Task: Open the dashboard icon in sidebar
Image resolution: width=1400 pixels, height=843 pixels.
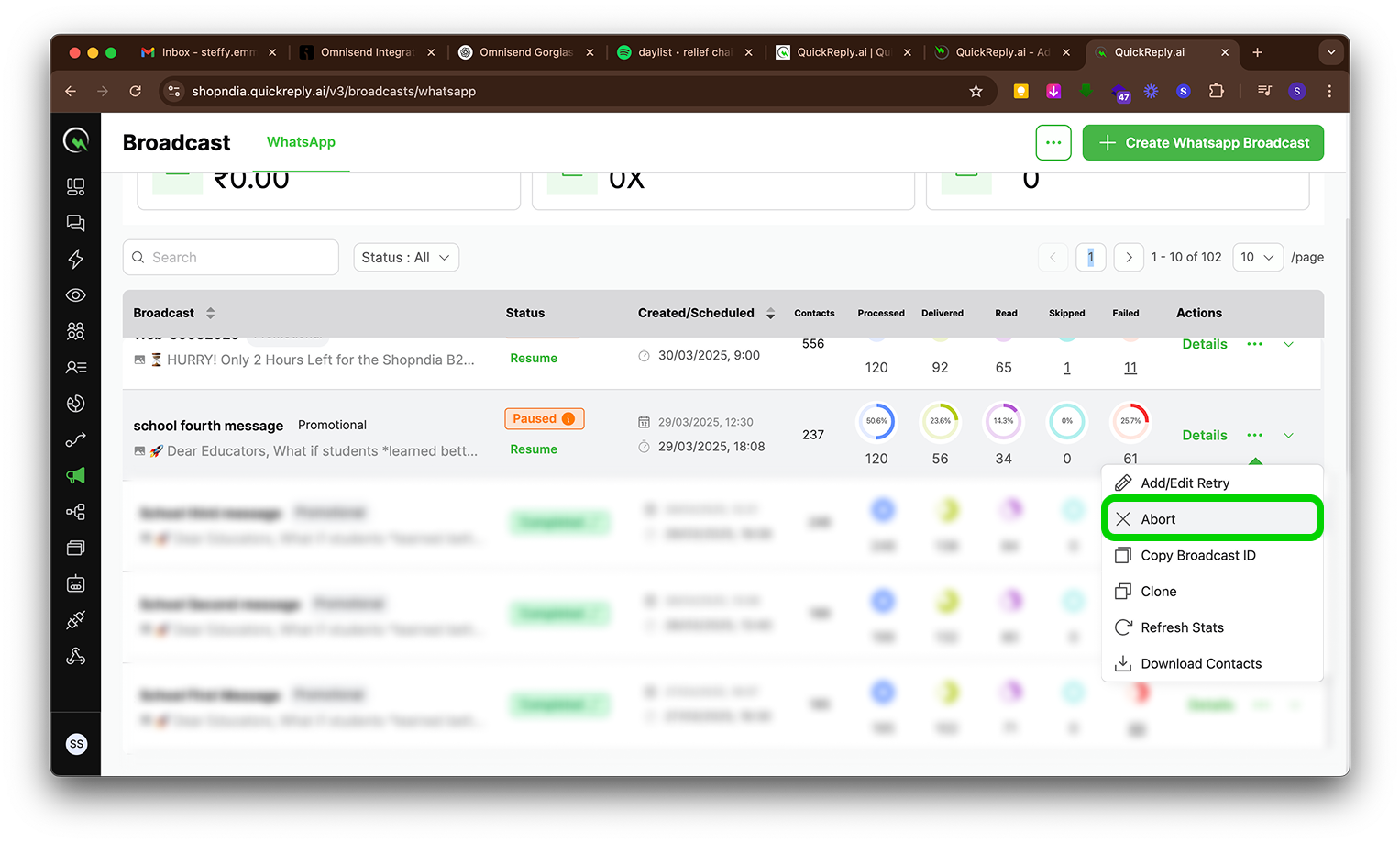Action: [x=76, y=187]
